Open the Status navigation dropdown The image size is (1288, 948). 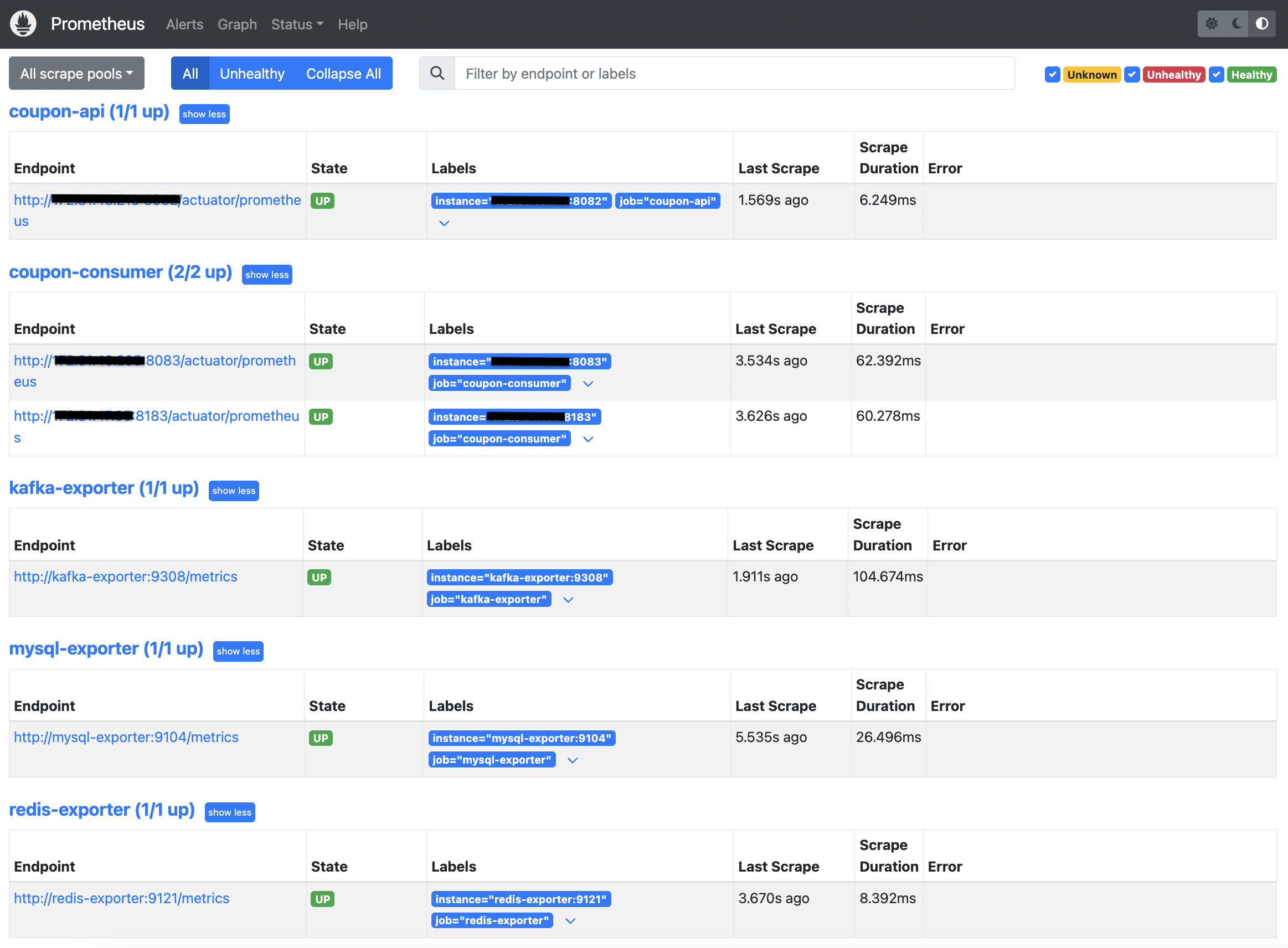(x=297, y=24)
